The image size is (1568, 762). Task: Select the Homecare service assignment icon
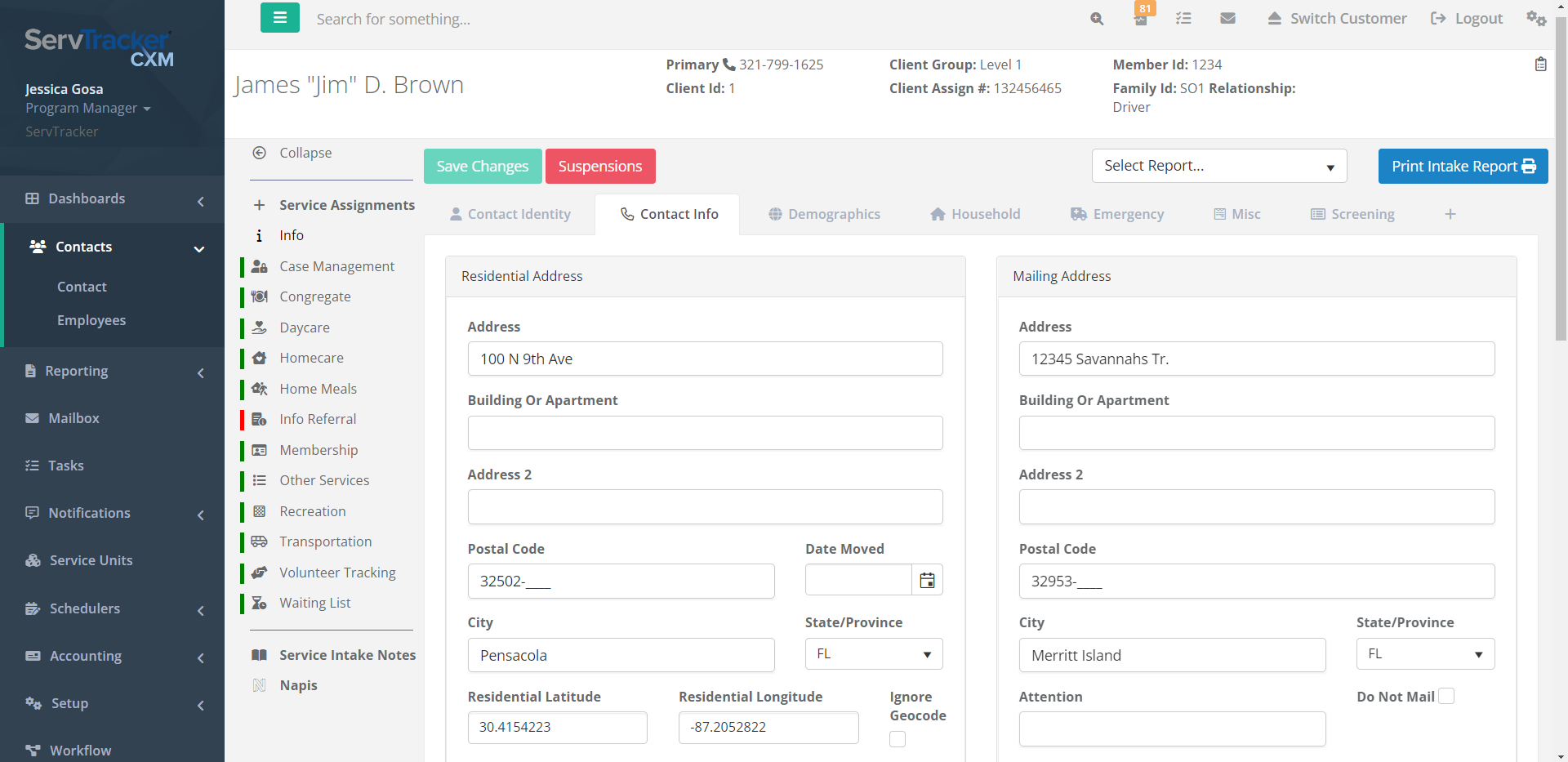click(260, 358)
